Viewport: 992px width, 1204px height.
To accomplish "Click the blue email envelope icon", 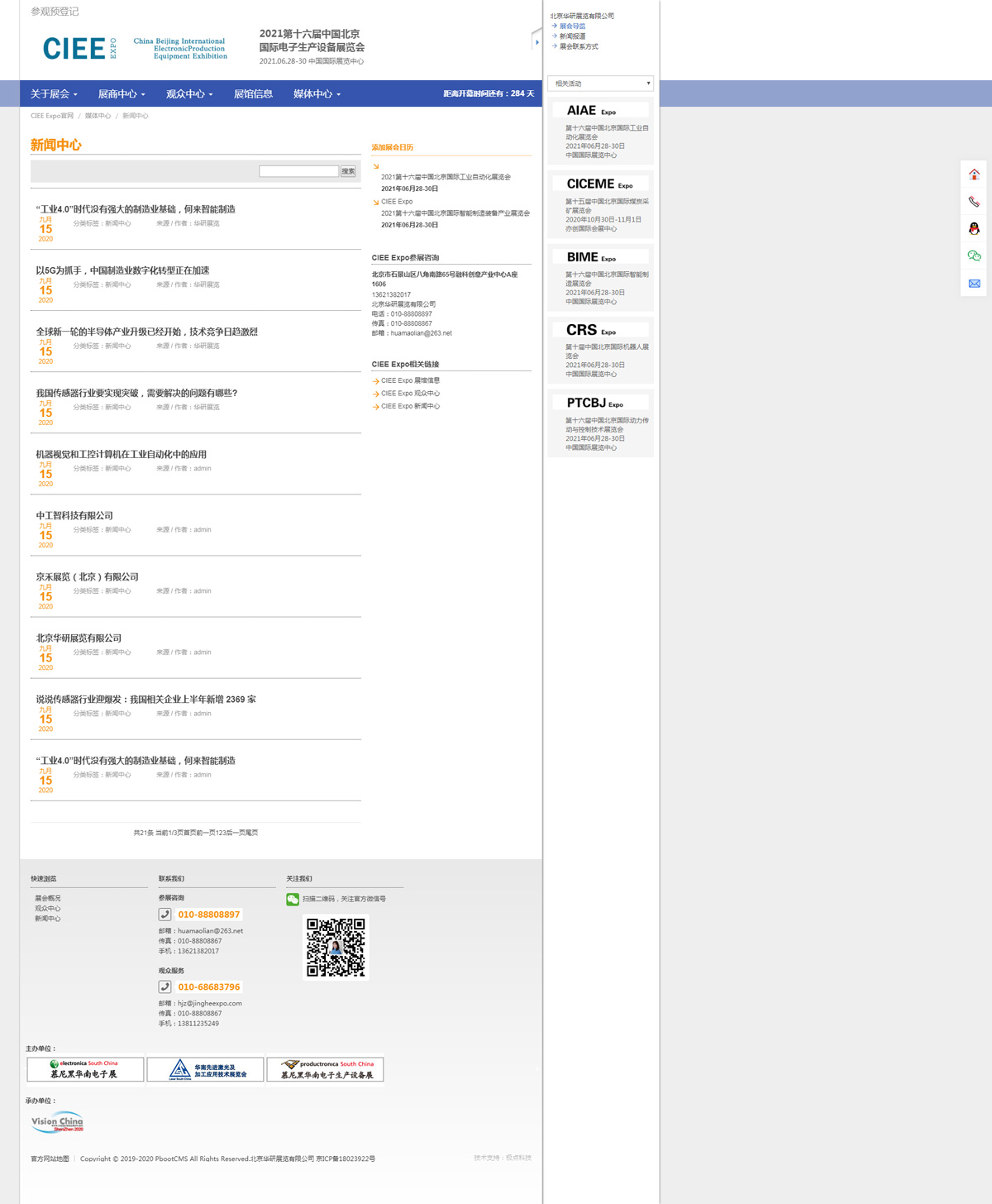I will tap(974, 284).
